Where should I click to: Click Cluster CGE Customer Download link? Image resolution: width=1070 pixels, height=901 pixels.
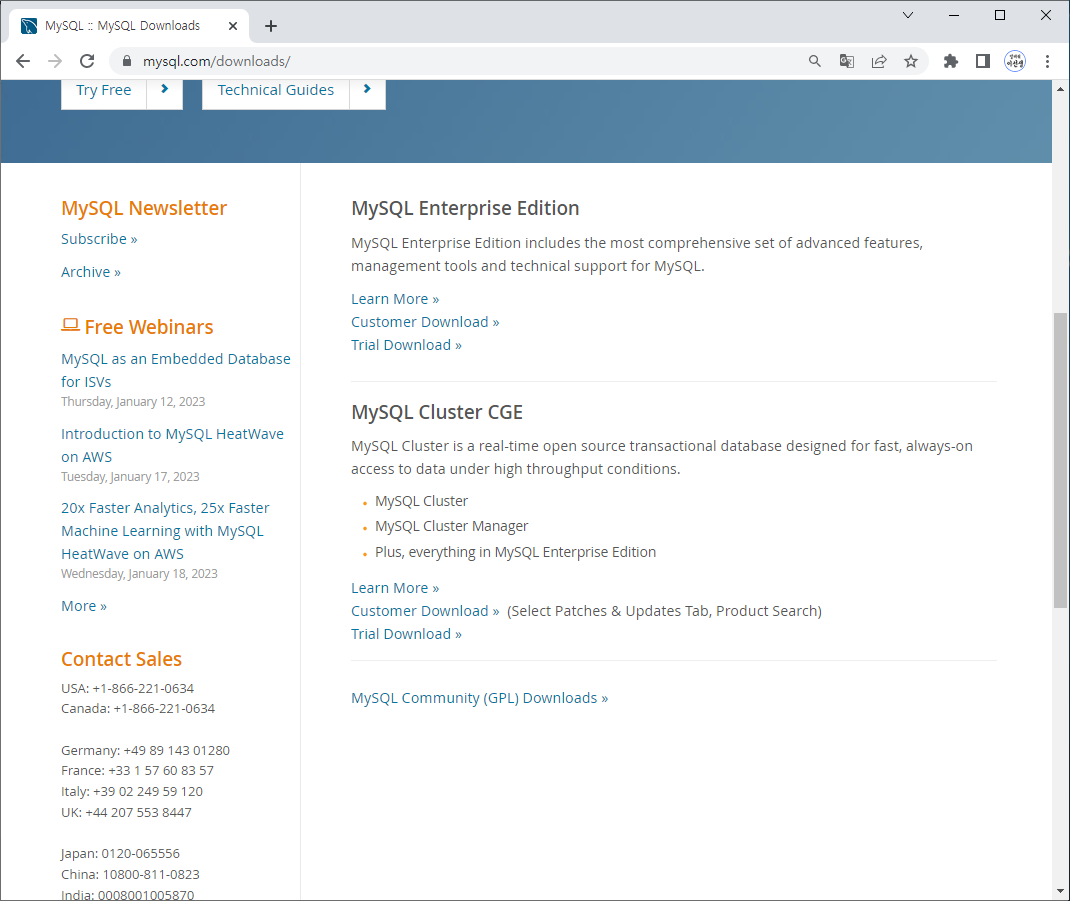pos(425,611)
